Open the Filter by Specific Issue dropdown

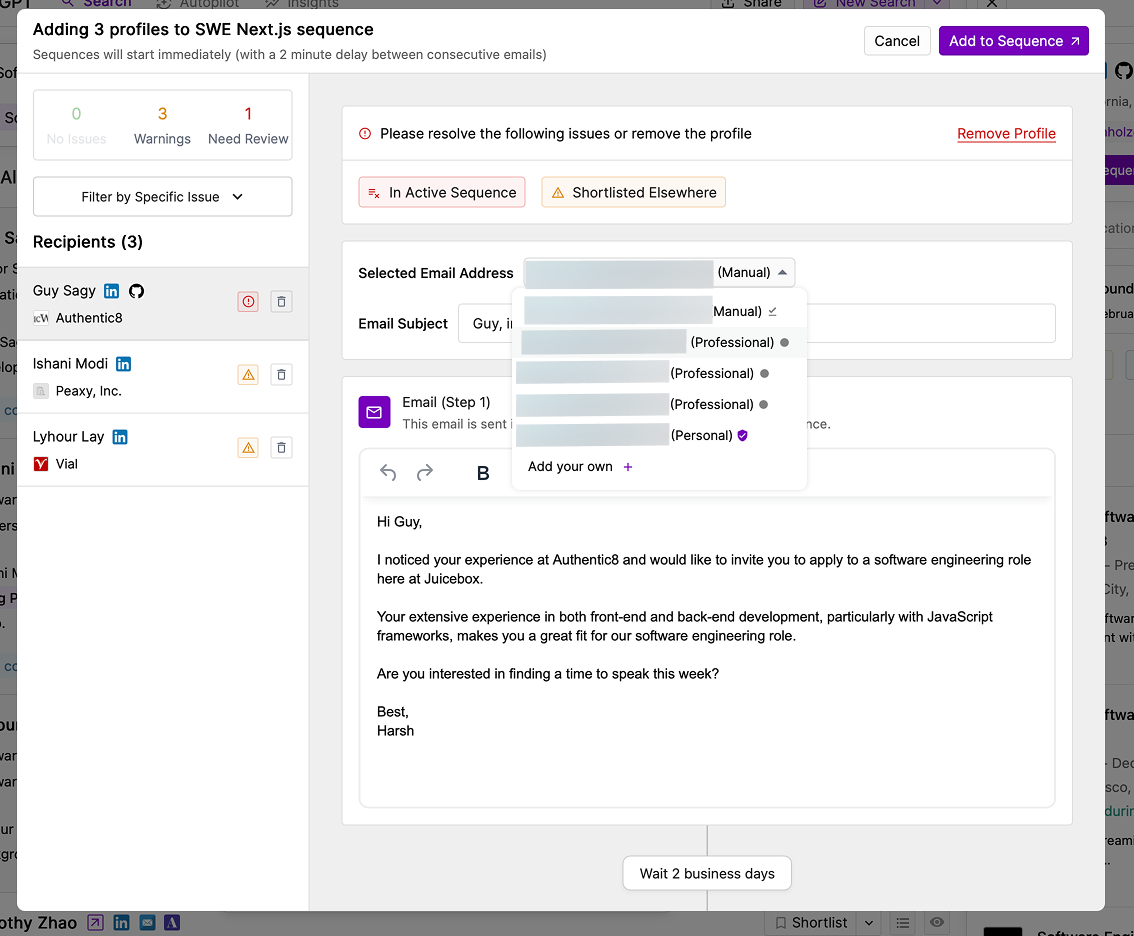point(163,197)
